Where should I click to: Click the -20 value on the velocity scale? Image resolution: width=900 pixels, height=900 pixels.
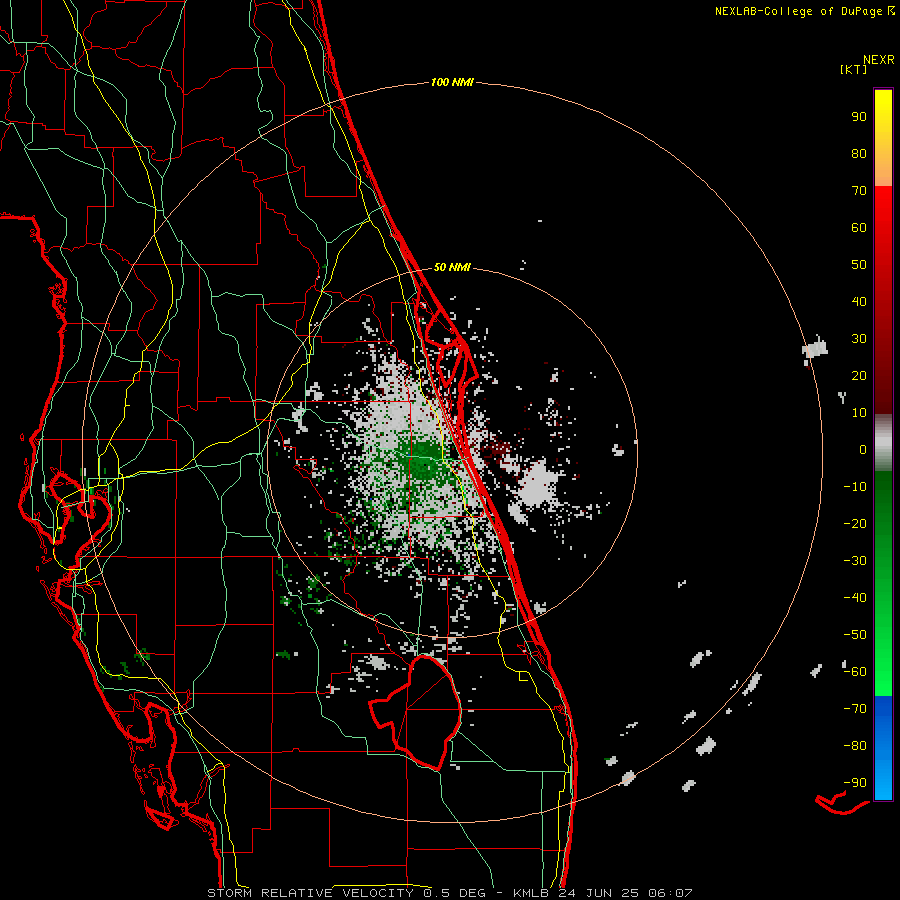point(855,523)
